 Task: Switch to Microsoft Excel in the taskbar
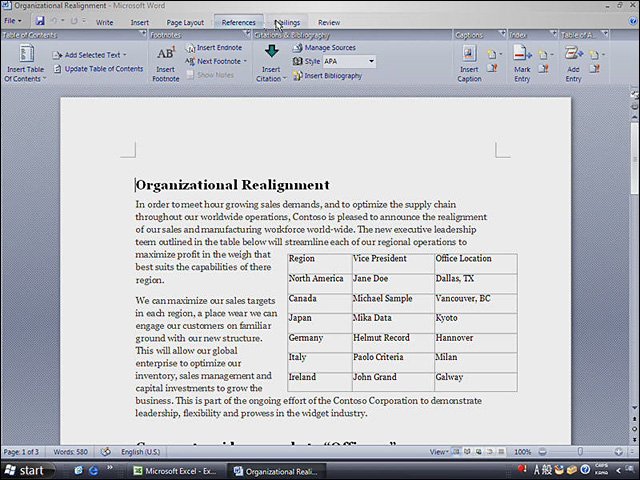[176, 471]
